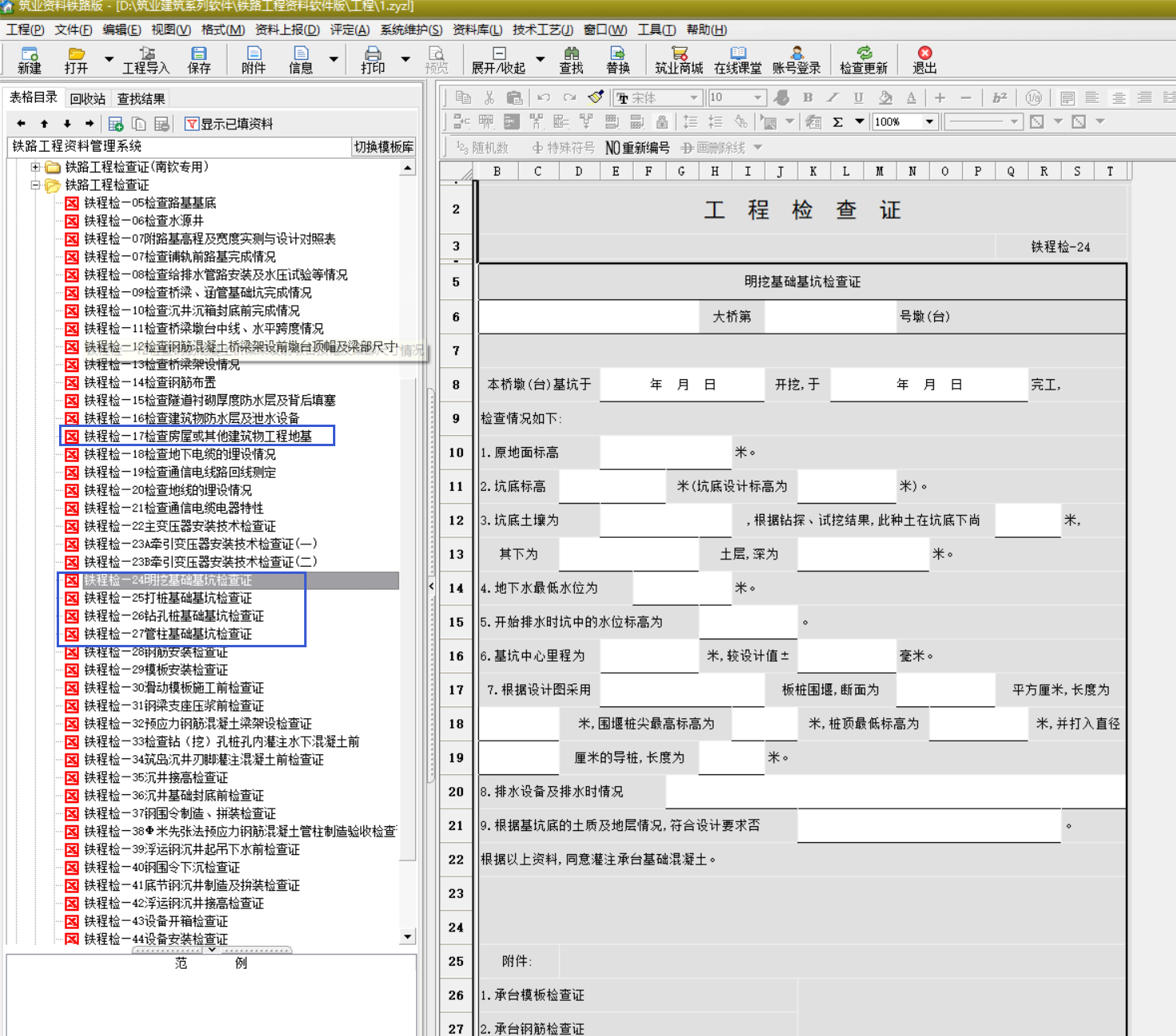Click the red 退出 exit icon
Viewport: 1176px width, 1036px height.
click(925, 53)
